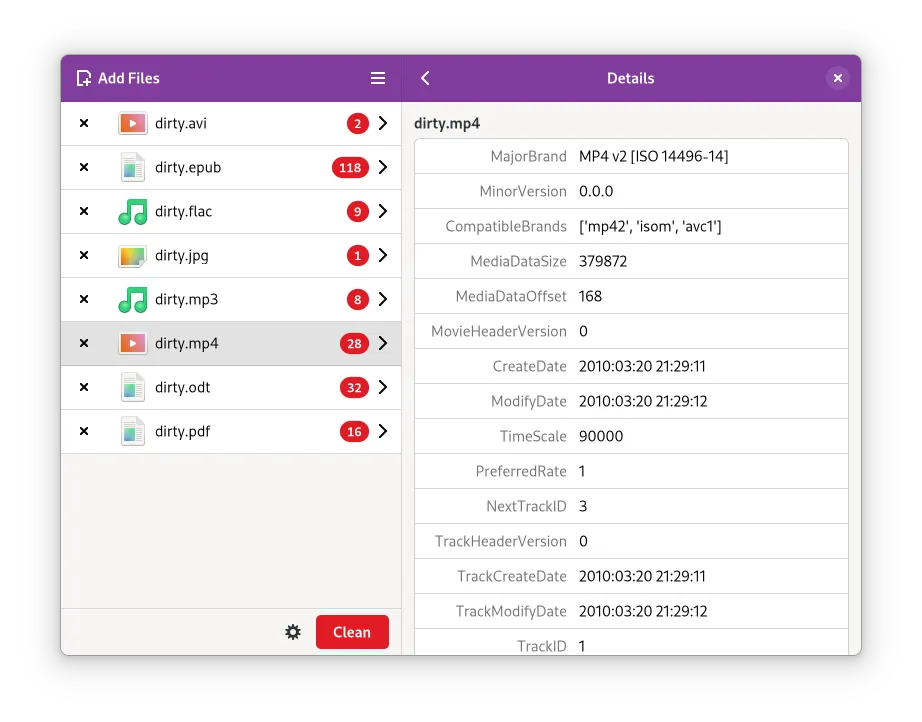Expand details arrow for dirty.epub
Image resolution: width=922 pixels, height=722 pixels.
pyautogui.click(x=382, y=168)
